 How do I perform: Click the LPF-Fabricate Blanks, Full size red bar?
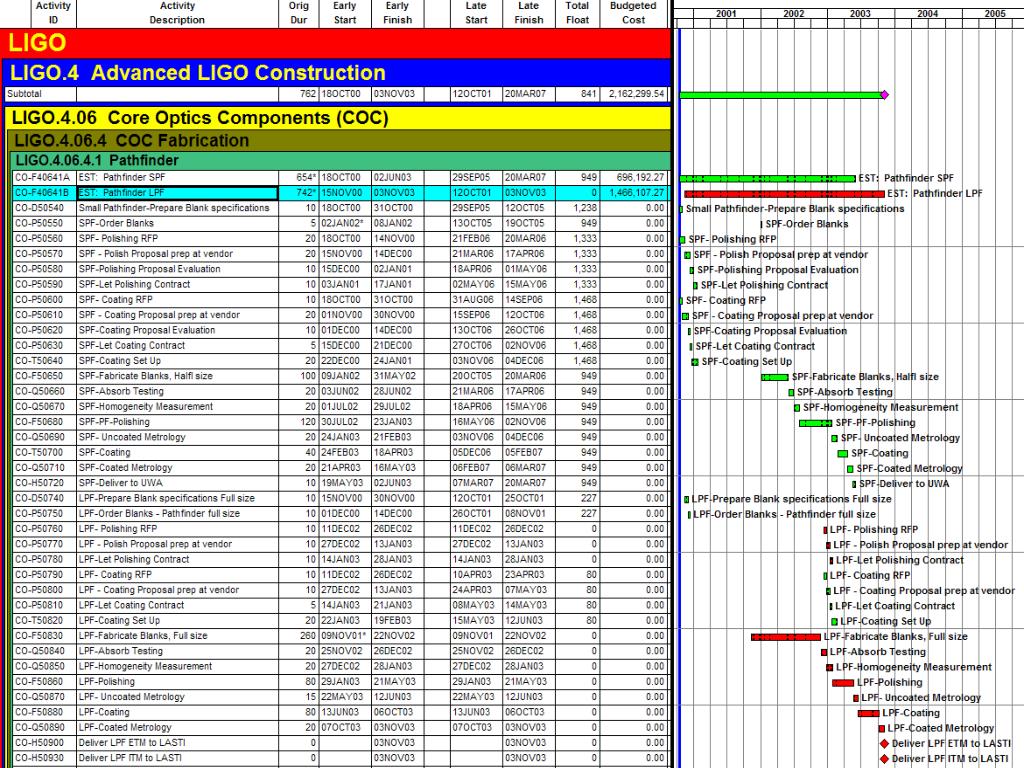(x=786, y=637)
